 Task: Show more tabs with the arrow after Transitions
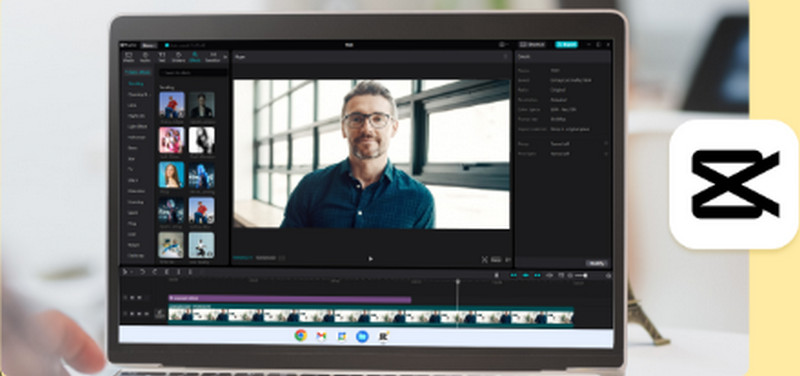pos(226,57)
